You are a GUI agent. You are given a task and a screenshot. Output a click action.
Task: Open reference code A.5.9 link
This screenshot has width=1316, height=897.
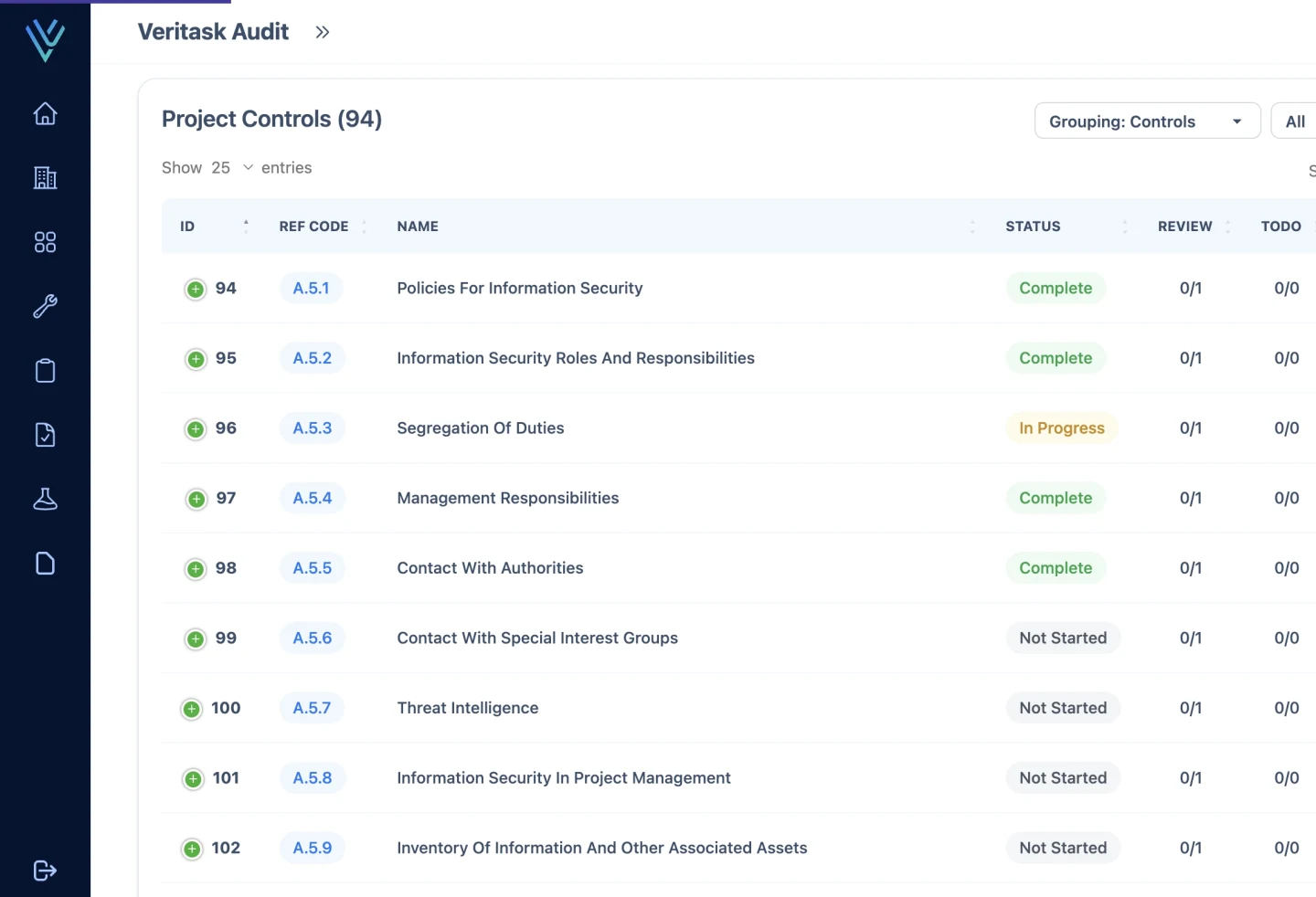click(313, 848)
